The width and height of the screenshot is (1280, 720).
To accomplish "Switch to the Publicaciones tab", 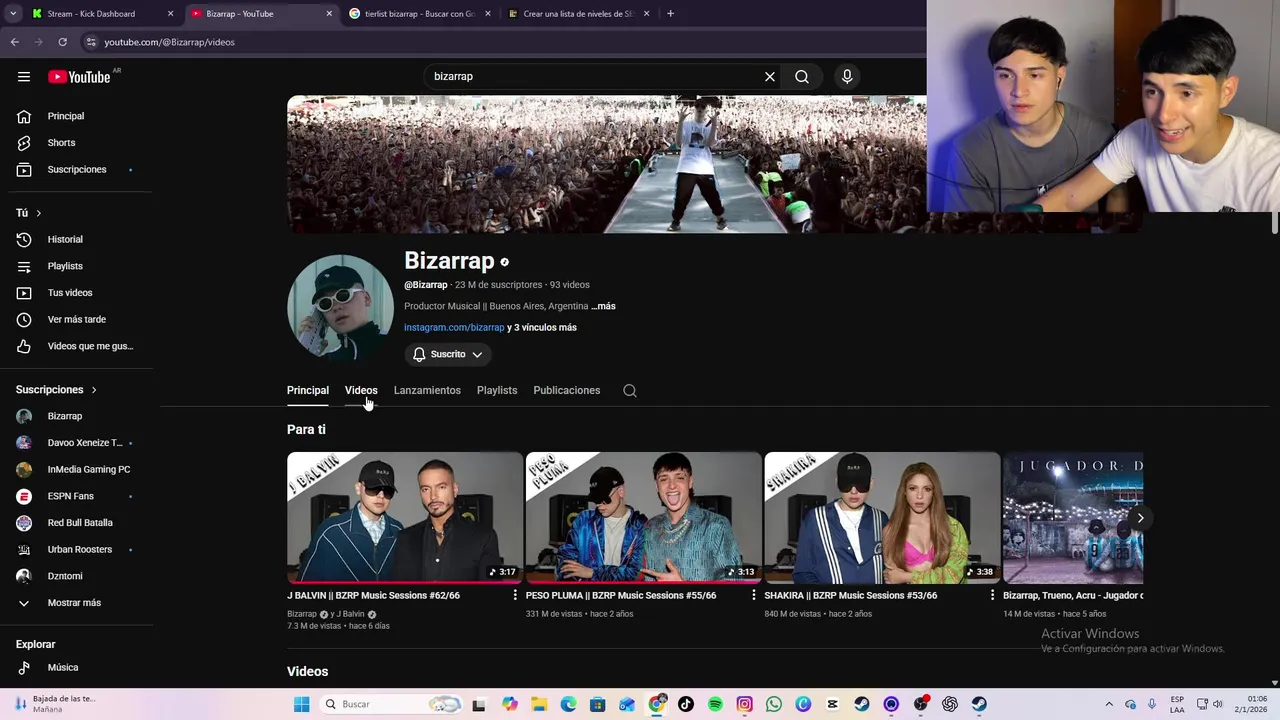I will point(567,390).
